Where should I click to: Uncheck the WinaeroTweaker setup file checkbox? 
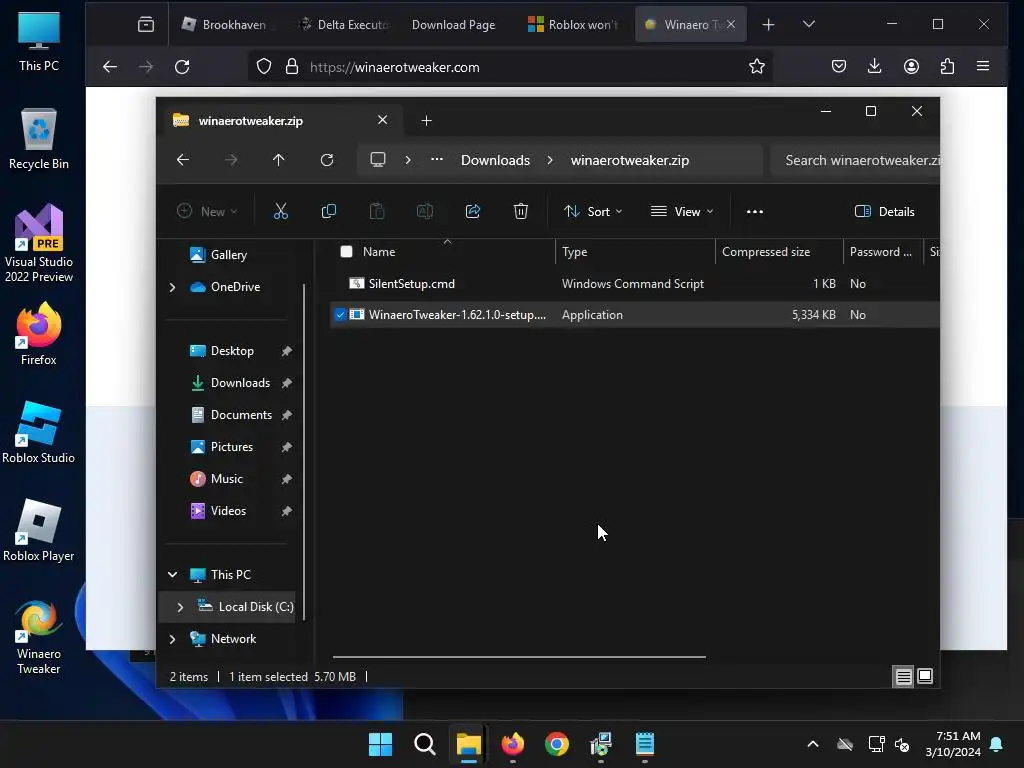340,315
